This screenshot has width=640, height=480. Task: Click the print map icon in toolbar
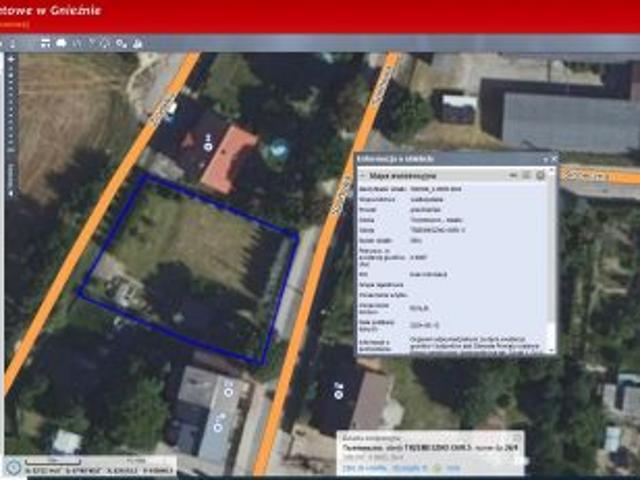click(61, 43)
